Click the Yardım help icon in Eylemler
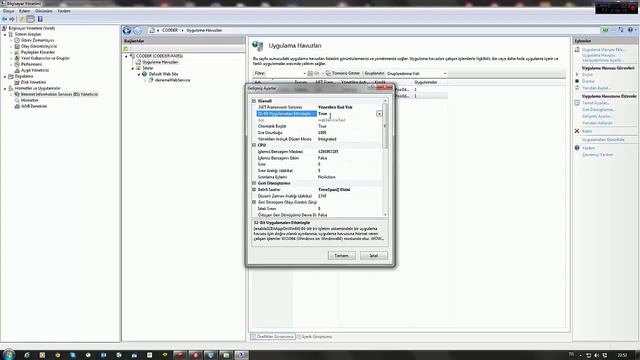Image resolution: width=640 pixels, height=360 pixels. [x=577, y=148]
